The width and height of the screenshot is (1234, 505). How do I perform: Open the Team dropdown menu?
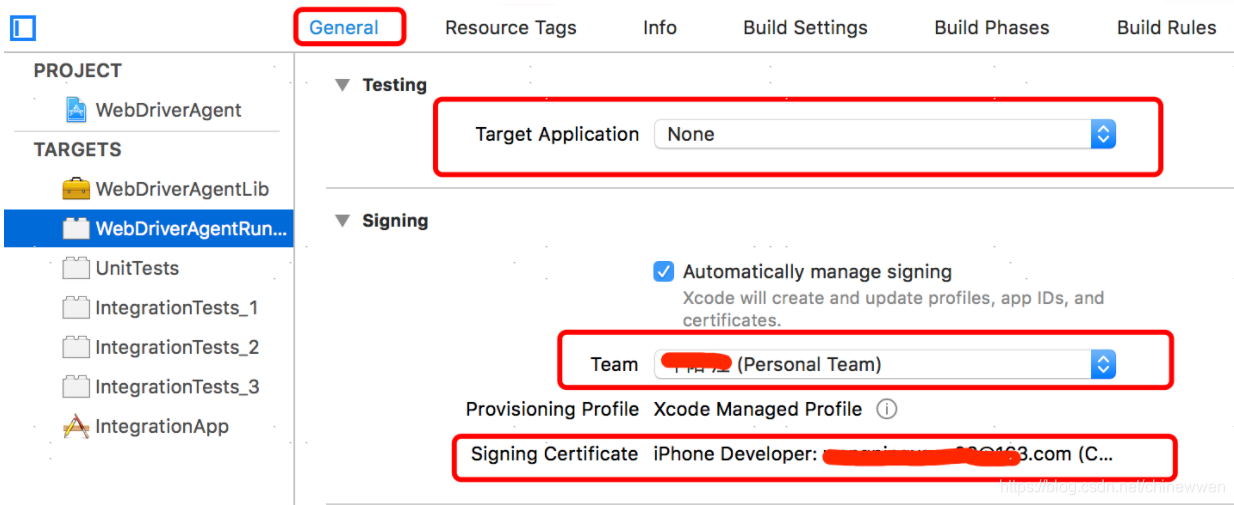[x=885, y=365]
